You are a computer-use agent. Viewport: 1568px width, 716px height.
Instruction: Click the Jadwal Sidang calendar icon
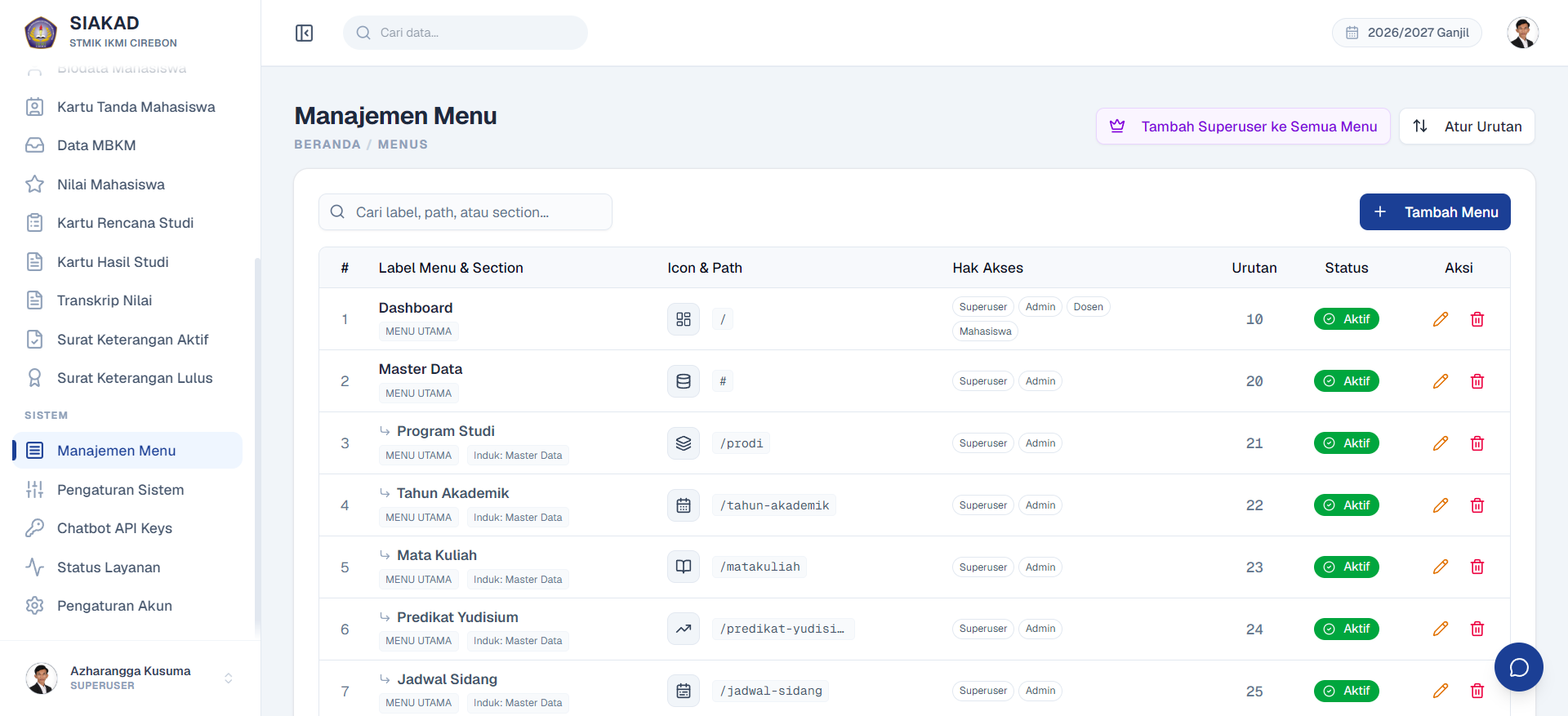[684, 691]
